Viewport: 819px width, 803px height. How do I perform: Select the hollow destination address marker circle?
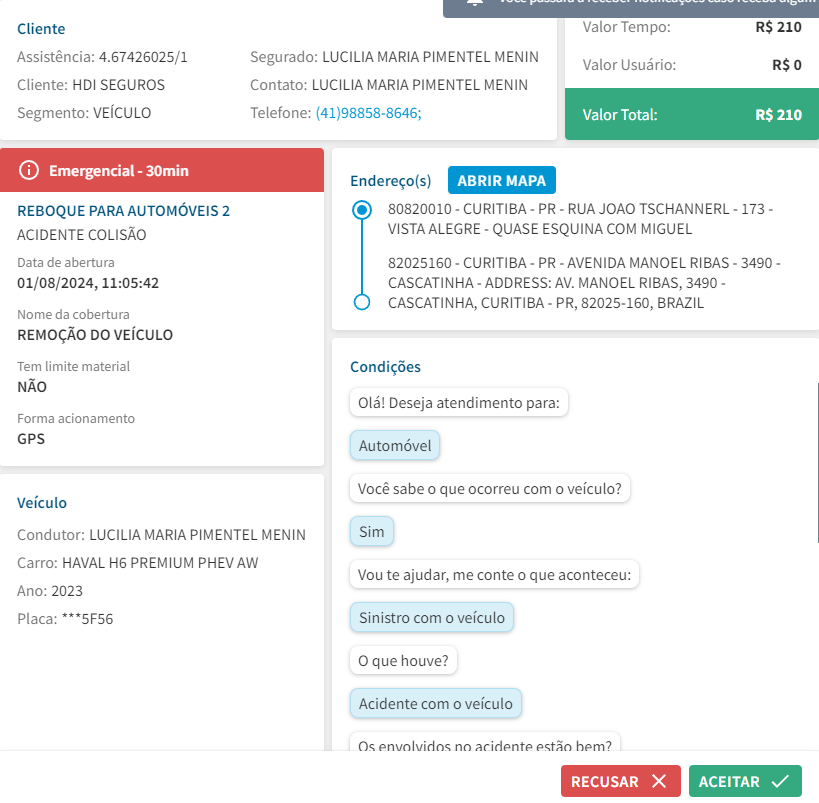(x=362, y=302)
